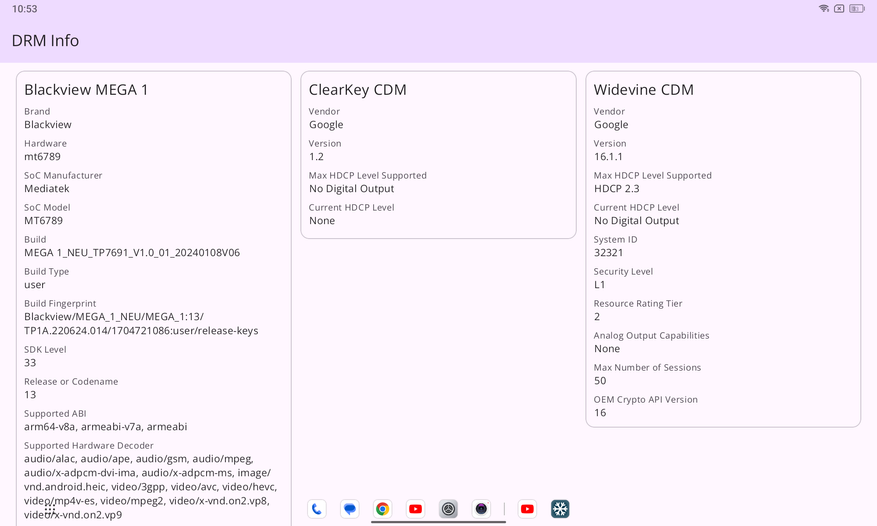877x526 pixels.
Task: Select the Blackview MEGA 1 card heading
Action: click(86, 90)
